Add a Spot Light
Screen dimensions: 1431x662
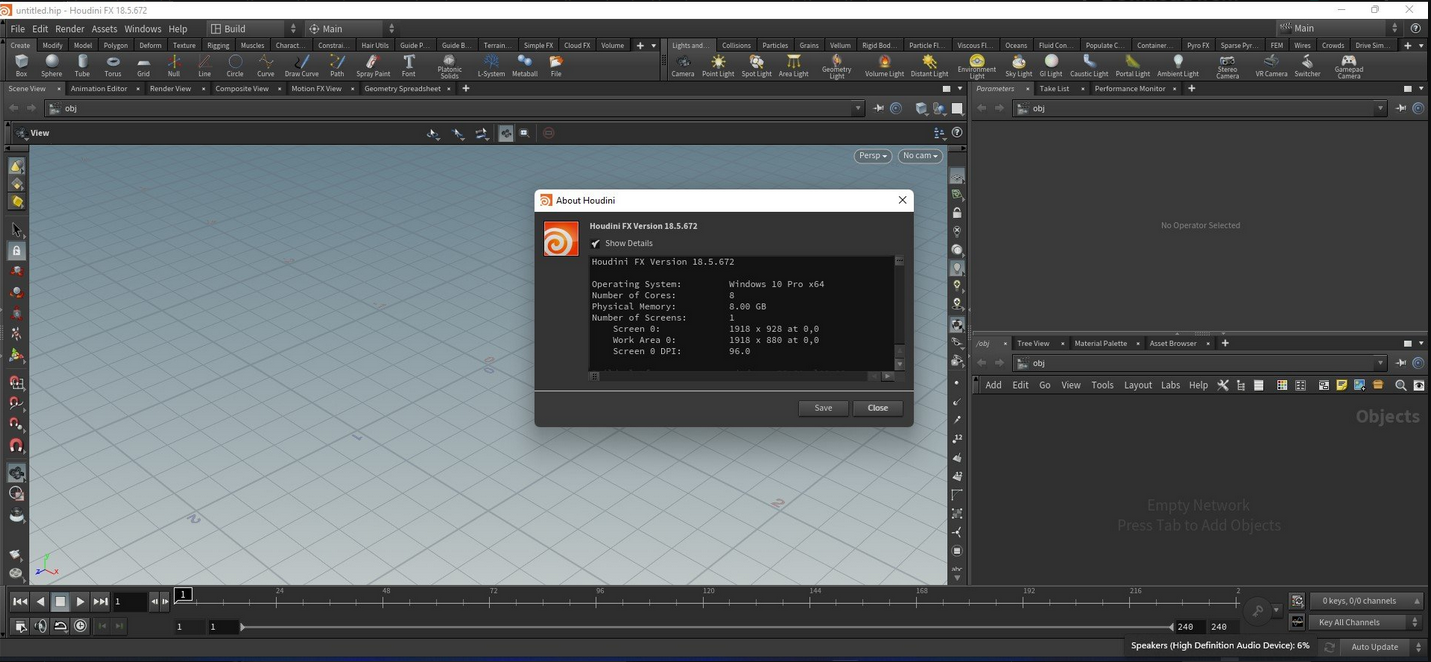click(x=756, y=65)
